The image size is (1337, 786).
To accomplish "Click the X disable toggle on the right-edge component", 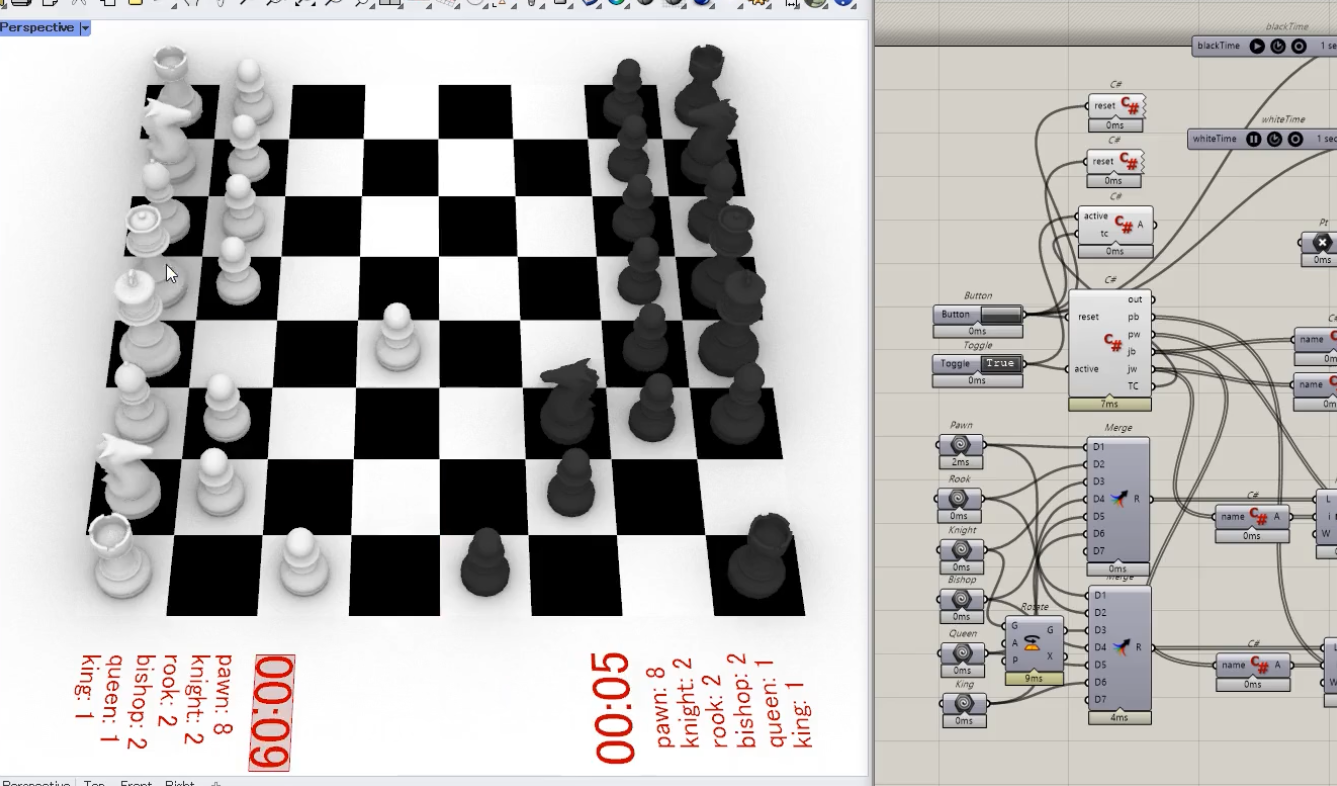I will point(1322,242).
